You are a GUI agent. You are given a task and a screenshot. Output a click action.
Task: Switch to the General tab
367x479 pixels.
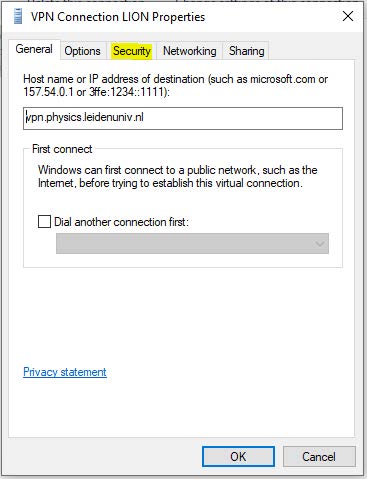point(34,49)
